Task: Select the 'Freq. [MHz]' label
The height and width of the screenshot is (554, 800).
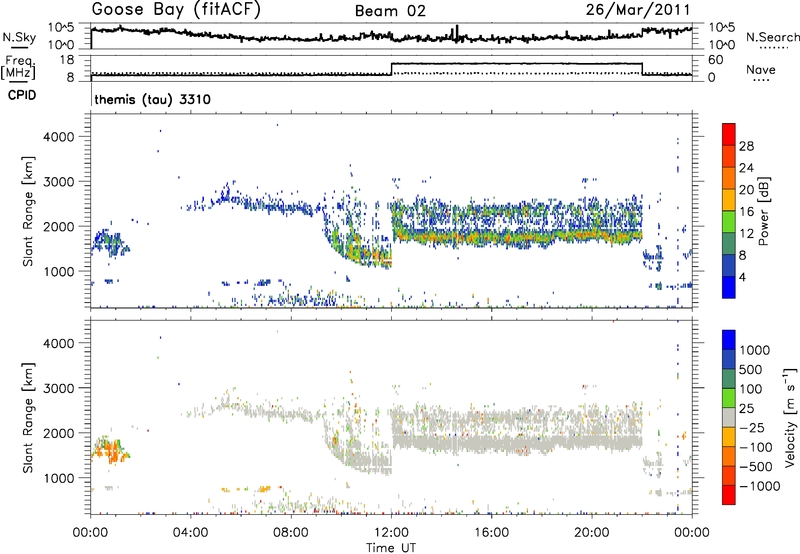Action: [19, 67]
